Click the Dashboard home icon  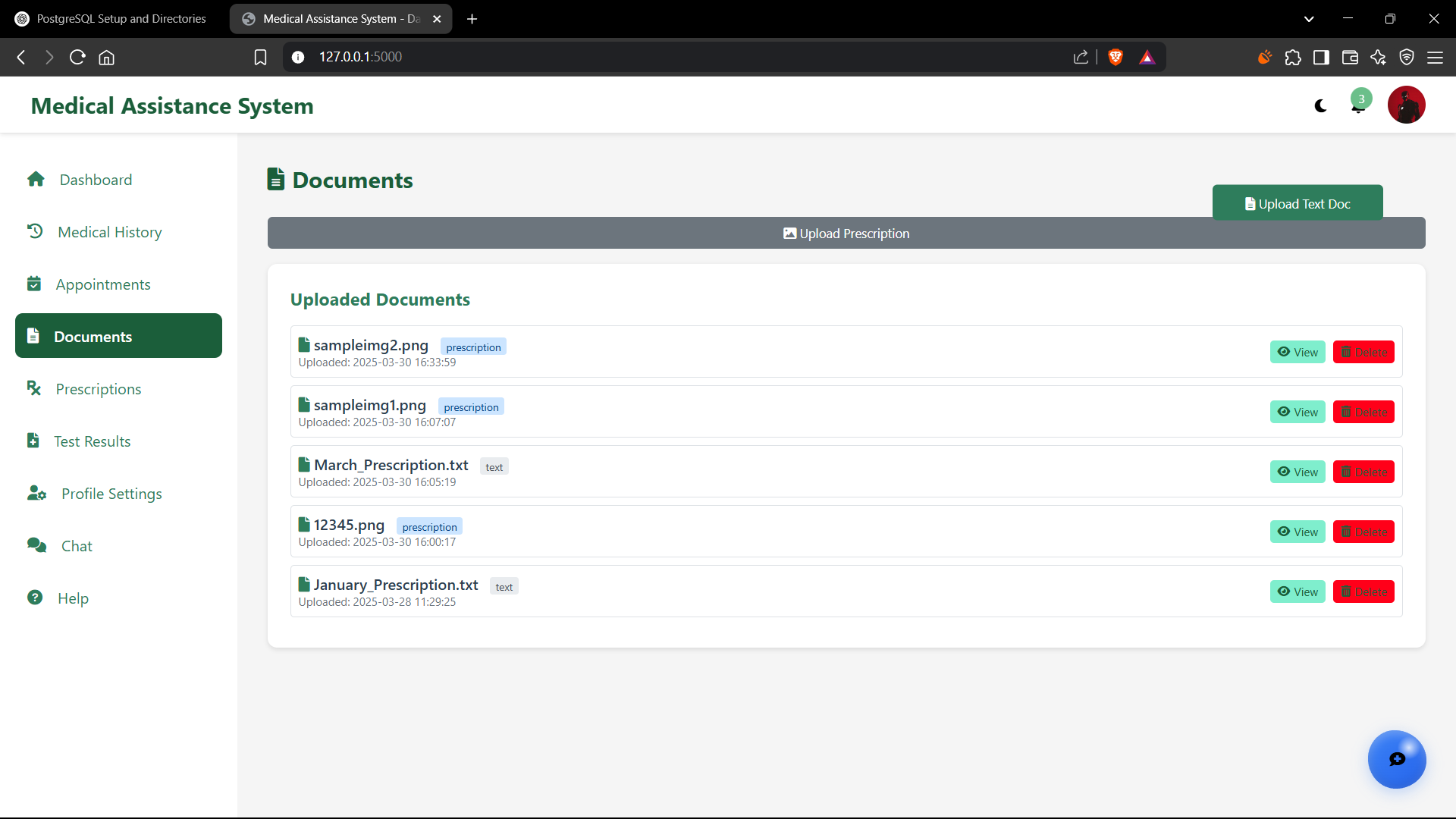pyautogui.click(x=36, y=179)
